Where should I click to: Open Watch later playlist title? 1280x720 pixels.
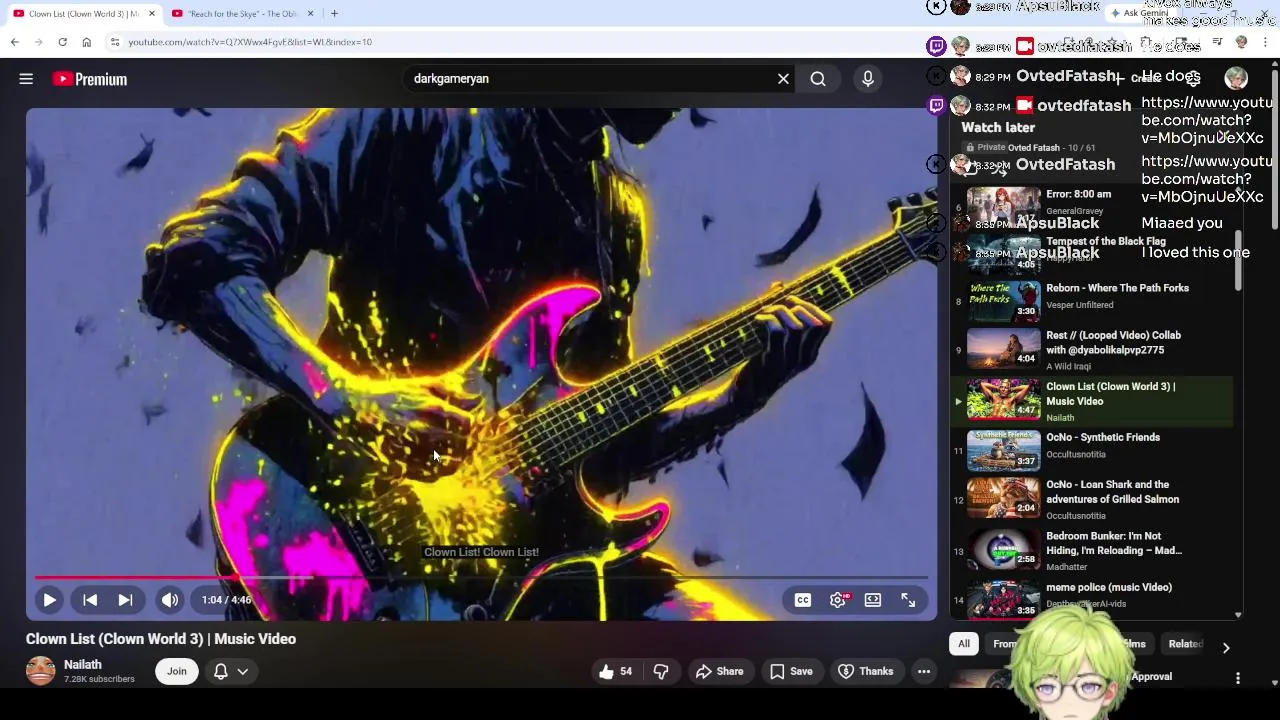[x=998, y=127]
